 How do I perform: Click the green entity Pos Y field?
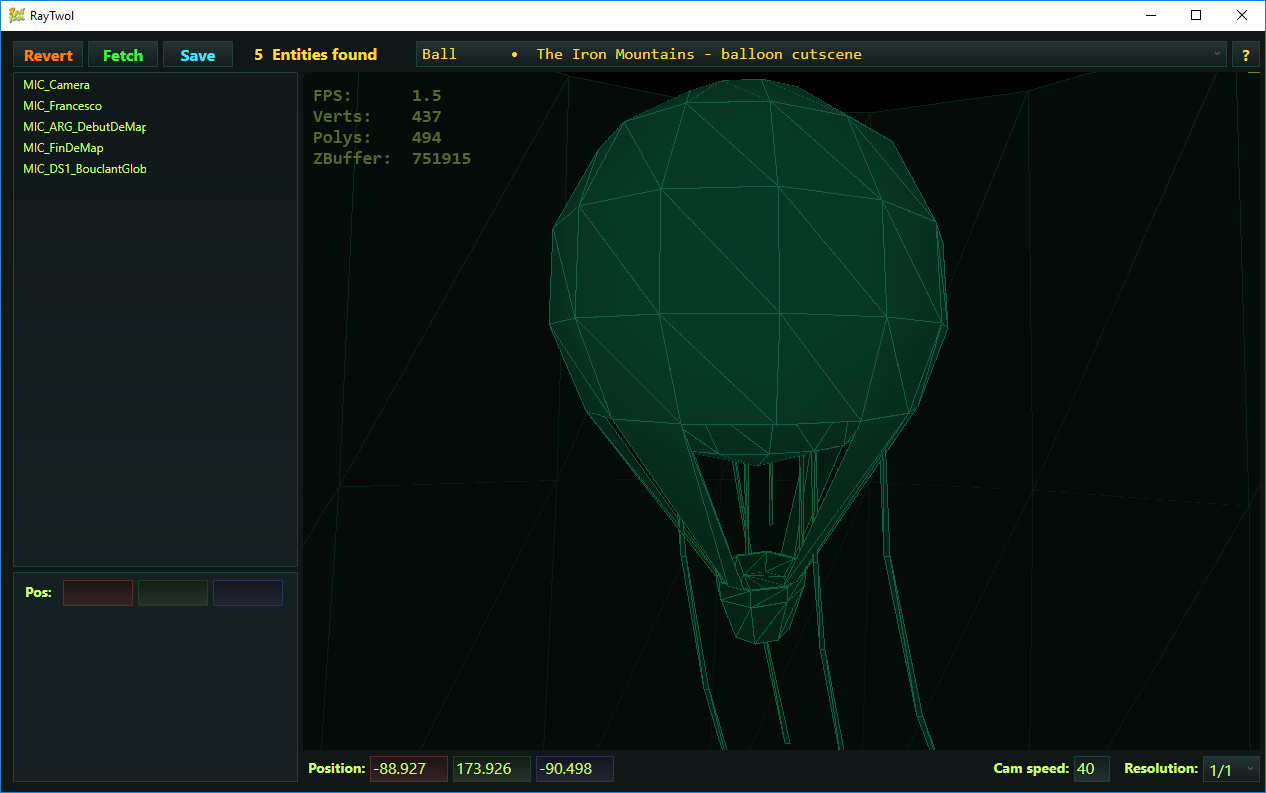coord(173,593)
